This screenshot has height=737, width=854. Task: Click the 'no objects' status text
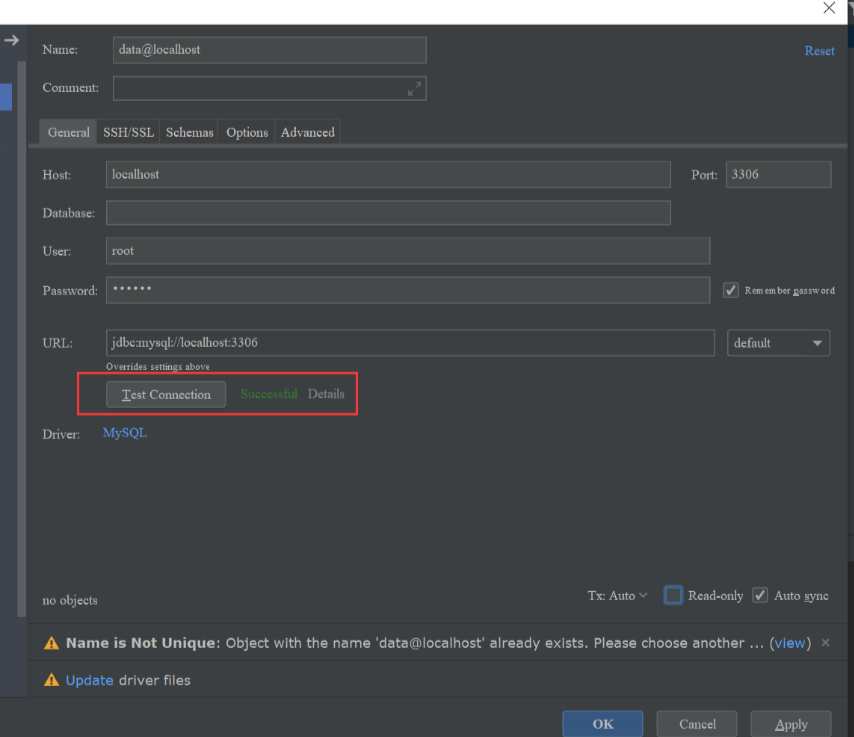70,600
